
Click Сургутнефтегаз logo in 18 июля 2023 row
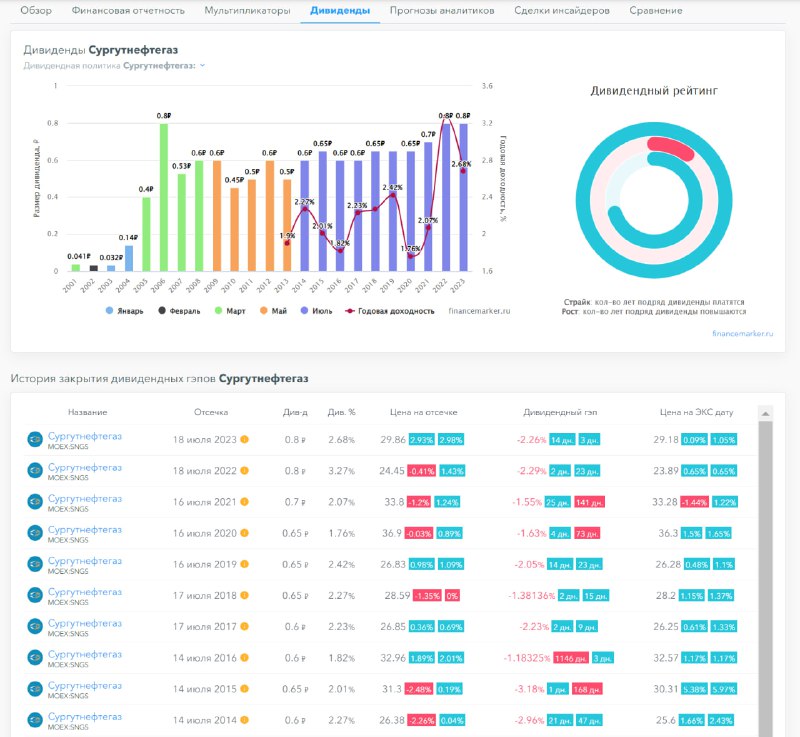pos(35,440)
